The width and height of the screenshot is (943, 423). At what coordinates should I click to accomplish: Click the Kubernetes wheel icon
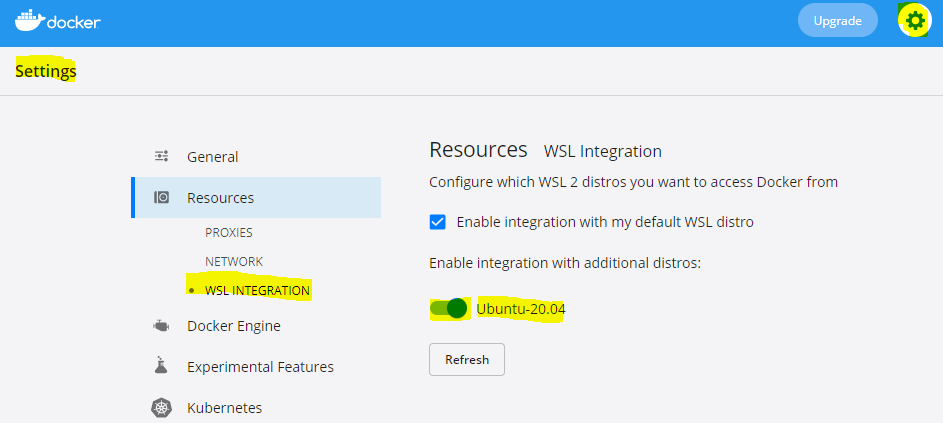point(161,408)
